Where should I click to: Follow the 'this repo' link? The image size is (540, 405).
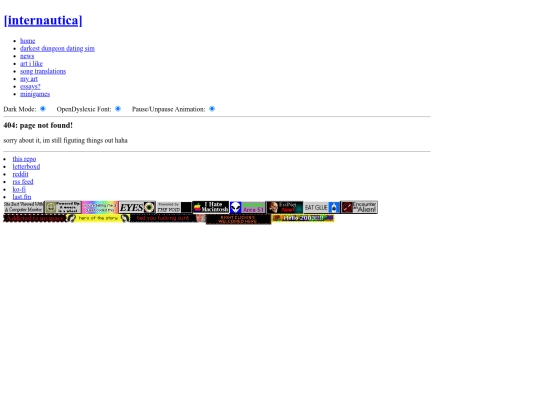click(x=24, y=159)
